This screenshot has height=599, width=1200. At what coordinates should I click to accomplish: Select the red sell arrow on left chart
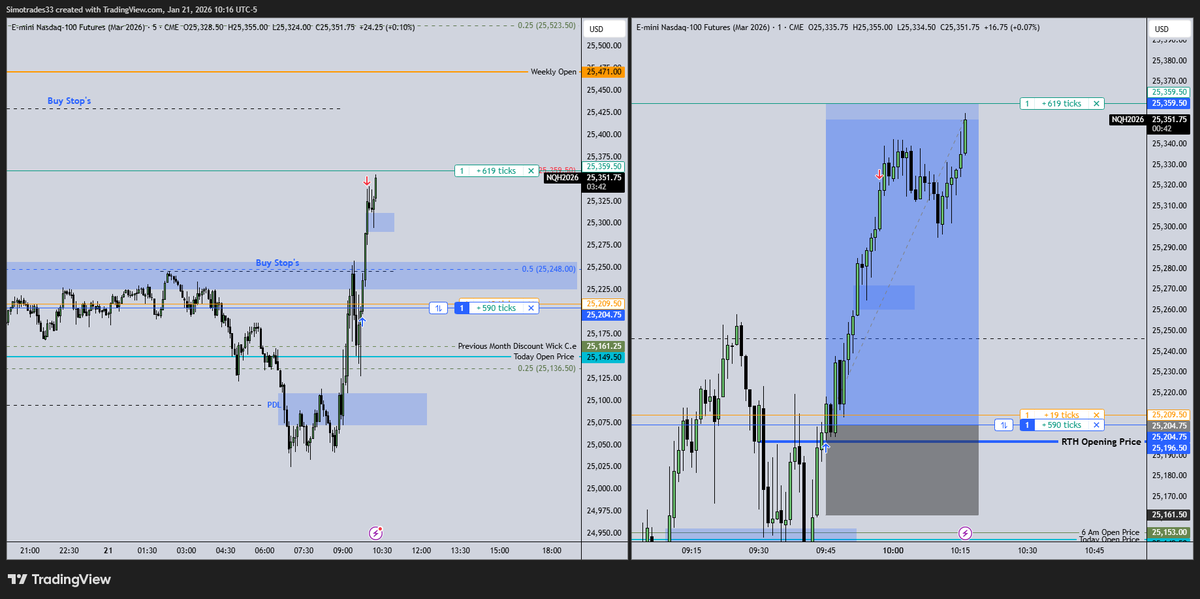pos(367,182)
